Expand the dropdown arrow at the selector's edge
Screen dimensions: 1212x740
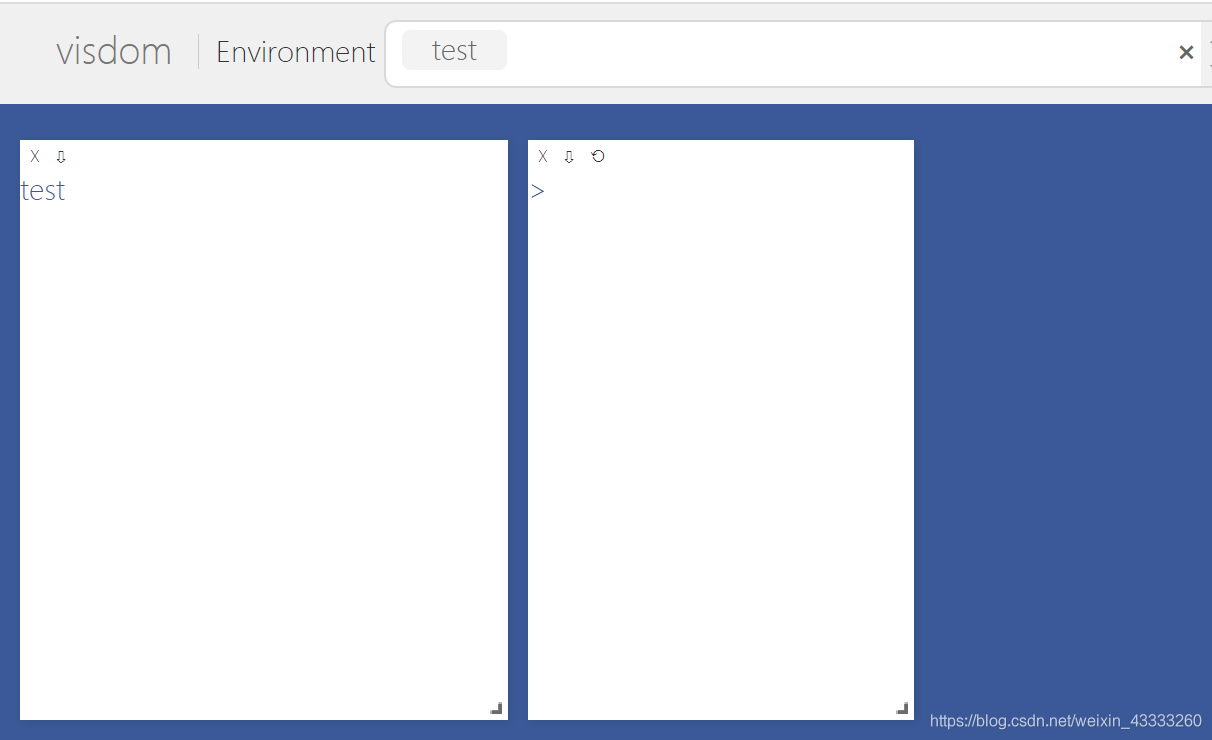pyautogui.click(x=1208, y=53)
